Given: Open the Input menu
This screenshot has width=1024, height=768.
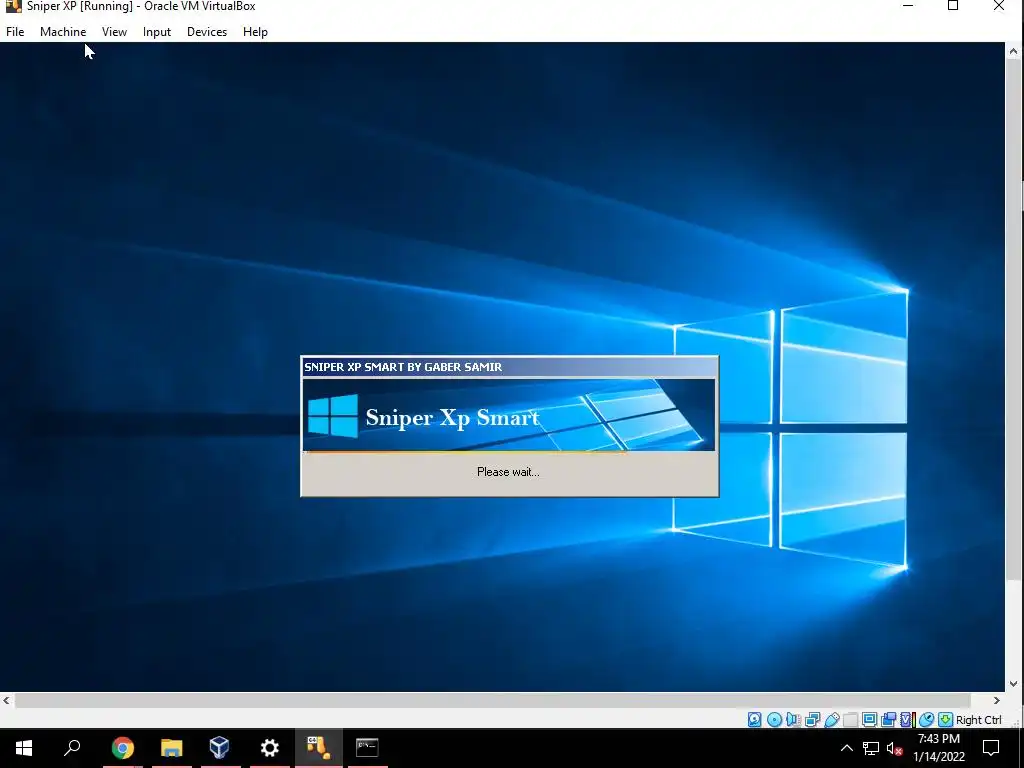Looking at the screenshot, I should click(157, 31).
